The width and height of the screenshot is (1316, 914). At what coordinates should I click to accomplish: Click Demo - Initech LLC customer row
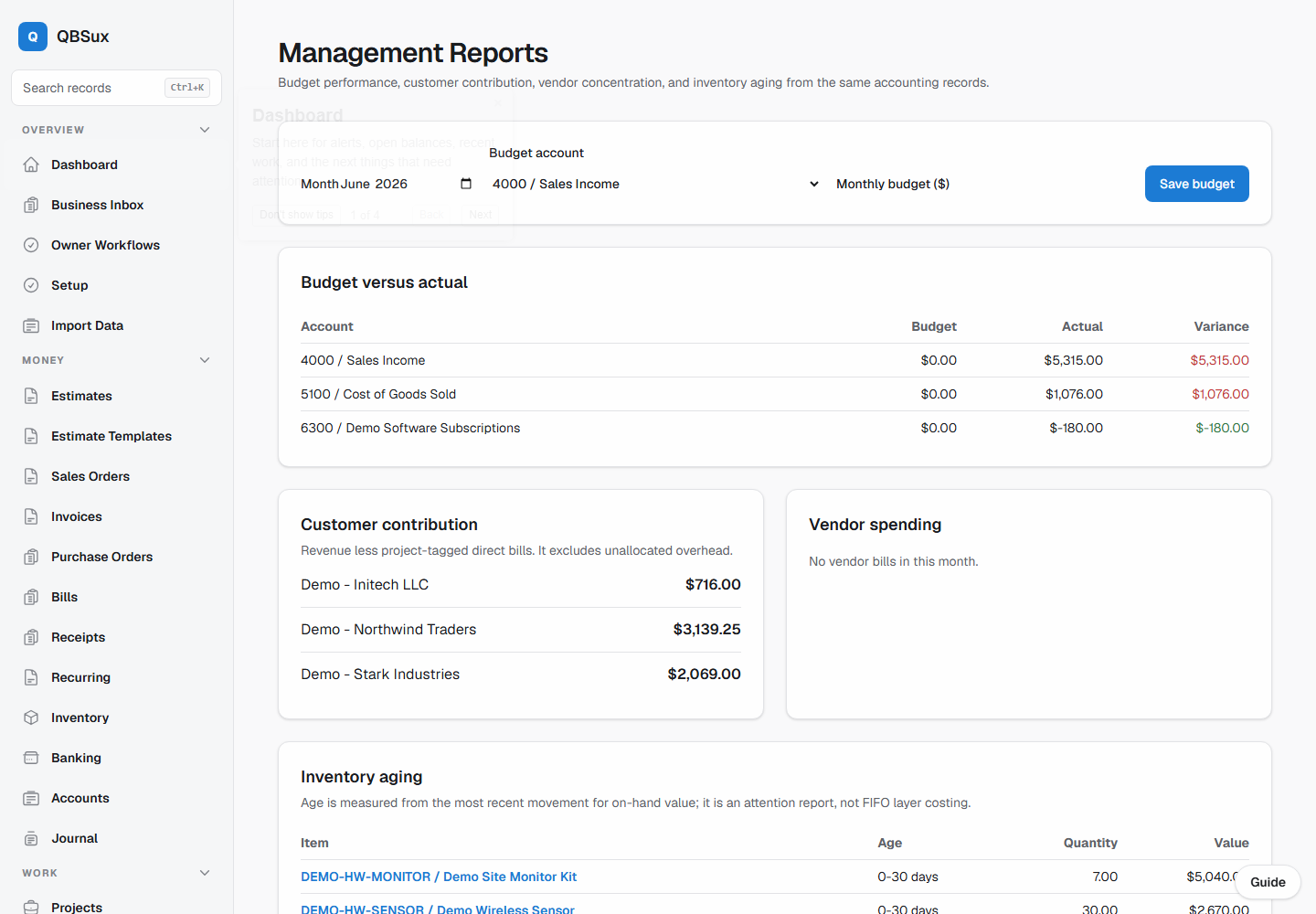(521, 585)
